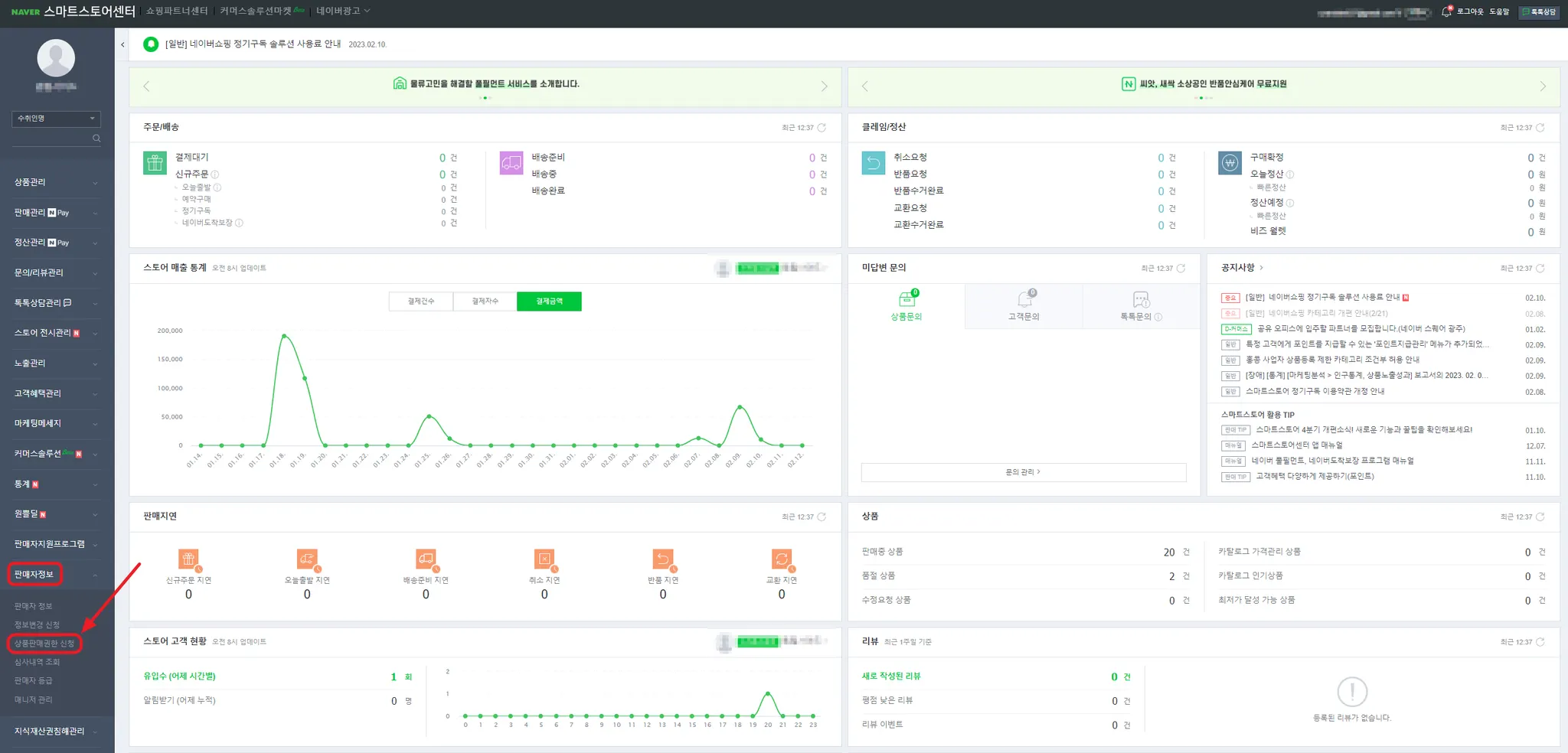Open the 고객문의 tab

click(1023, 305)
